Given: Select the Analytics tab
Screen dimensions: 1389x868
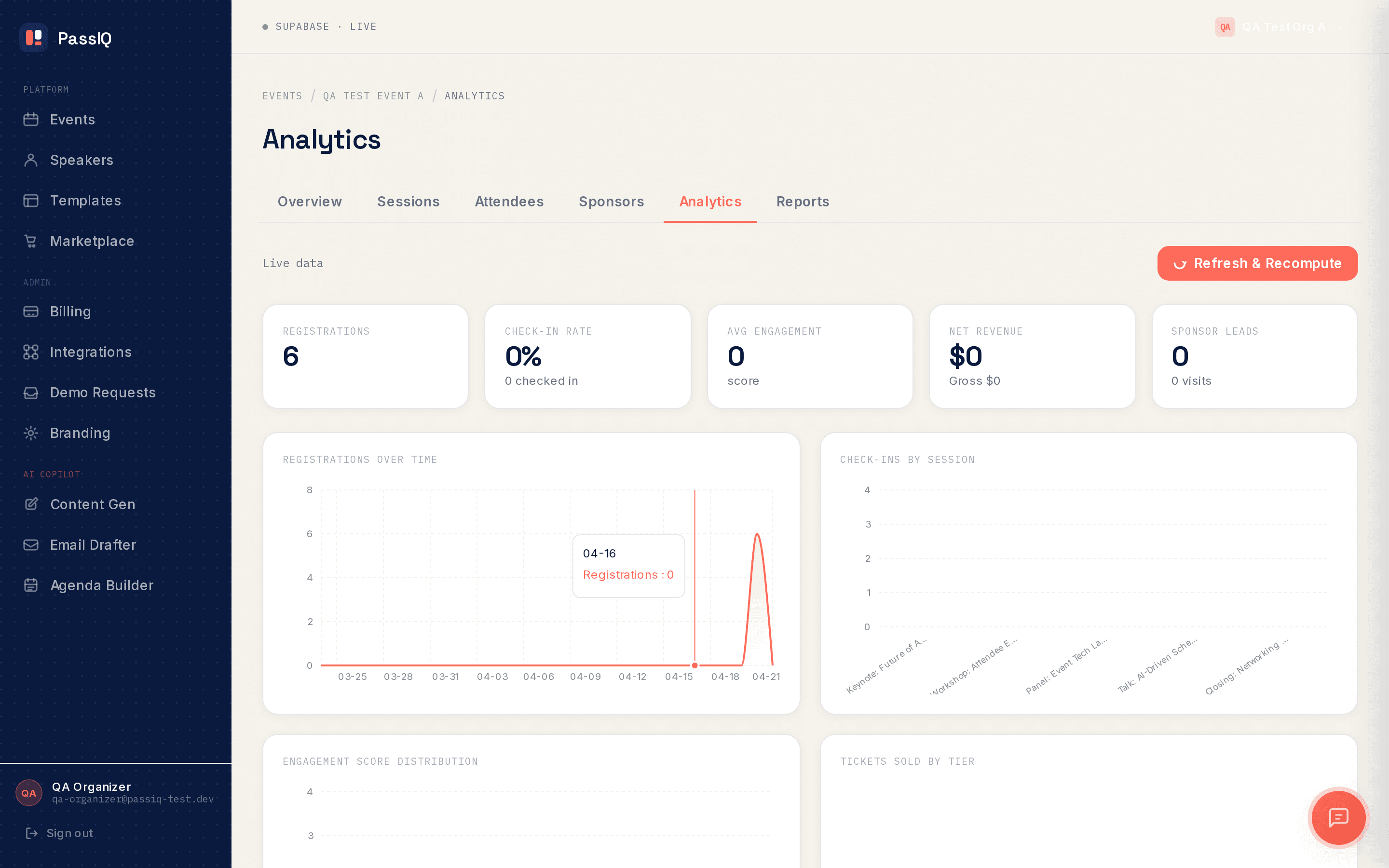Looking at the screenshot, I should 710,202.
